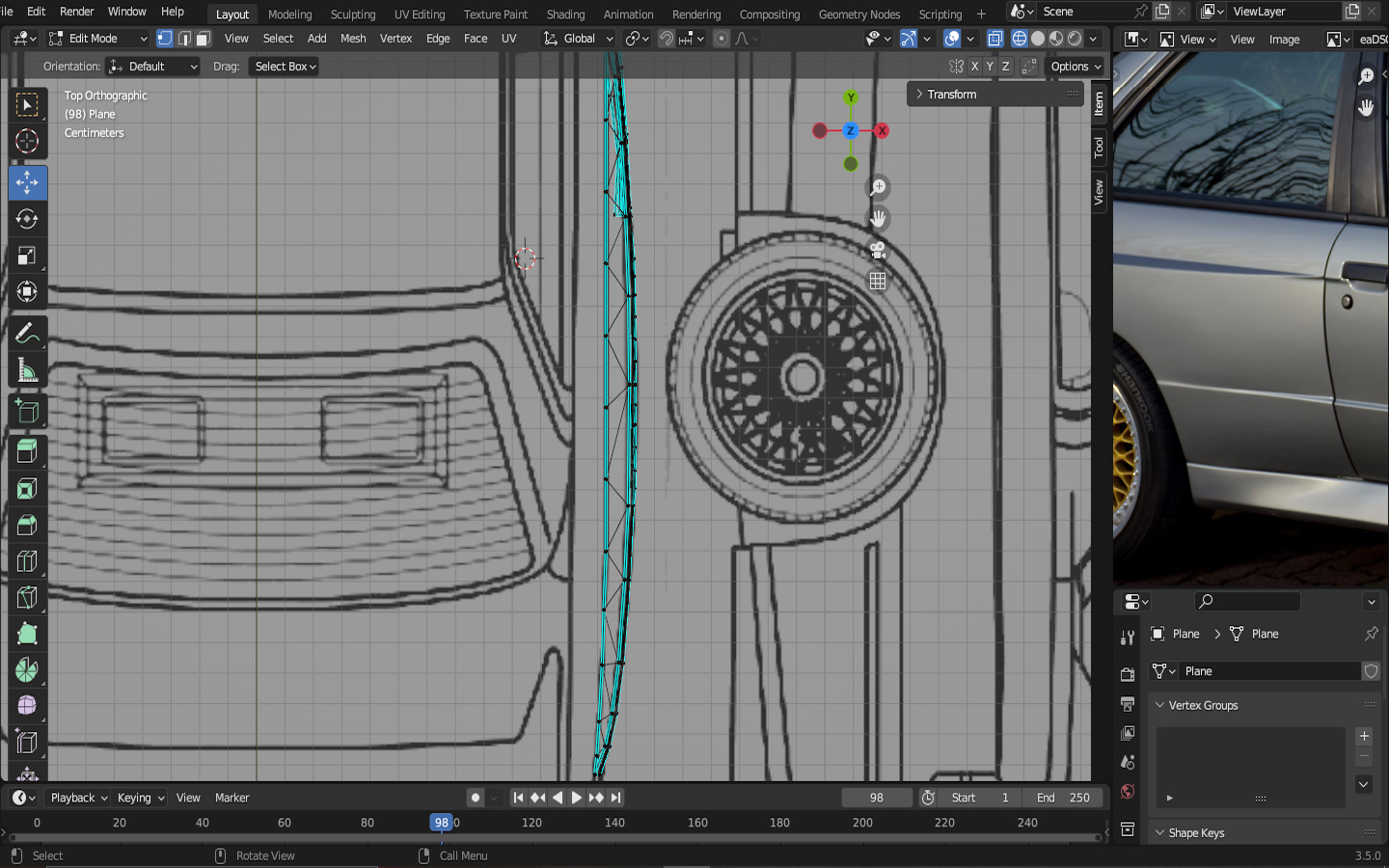Activate the Annotate pencil tool
The height and width of the screenshot is (868, 1389).
27,334
